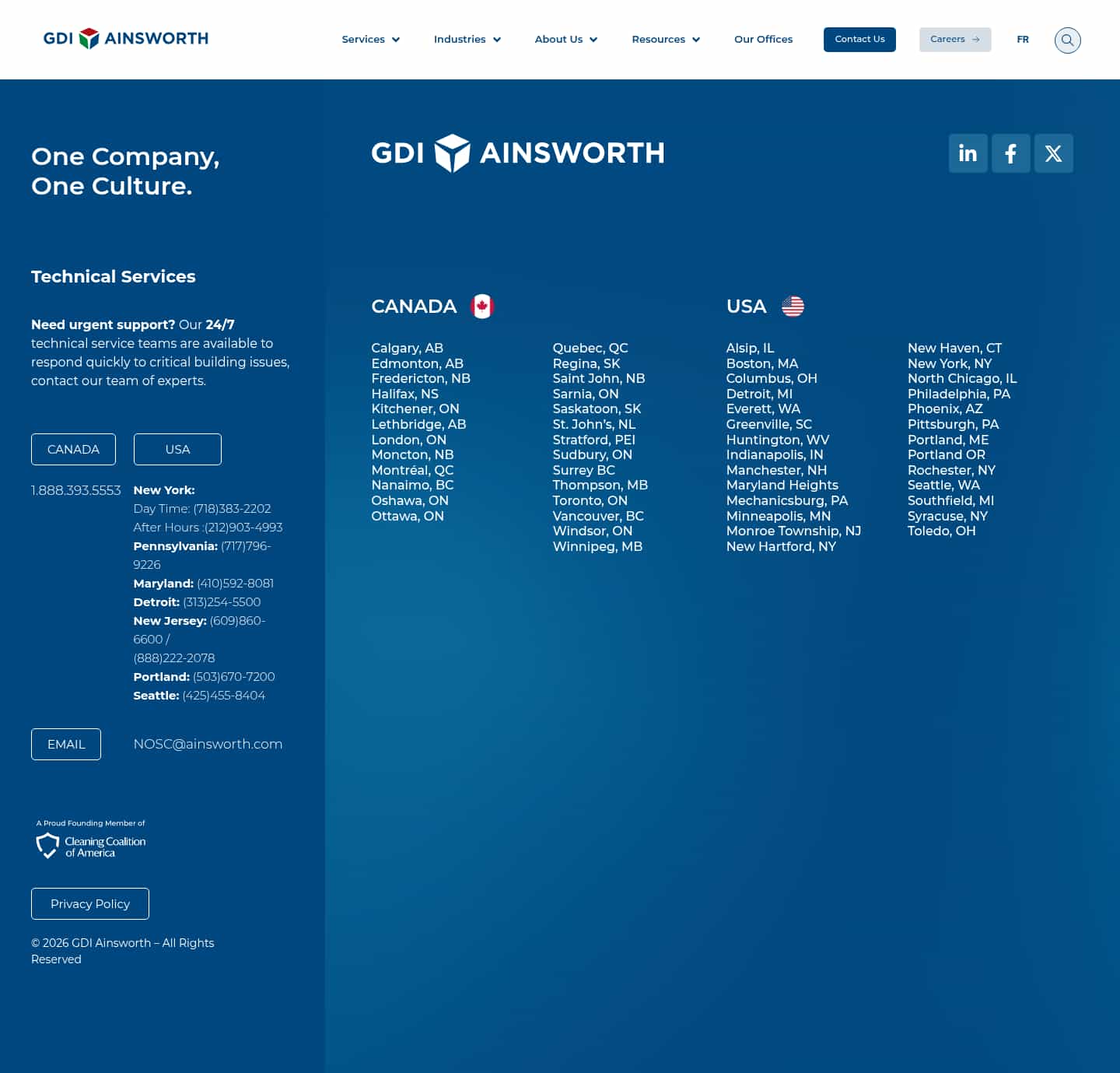This screenshot has height=1073, width=1120.
Task: Click the USA flag icon
Action: pos(793,307)
